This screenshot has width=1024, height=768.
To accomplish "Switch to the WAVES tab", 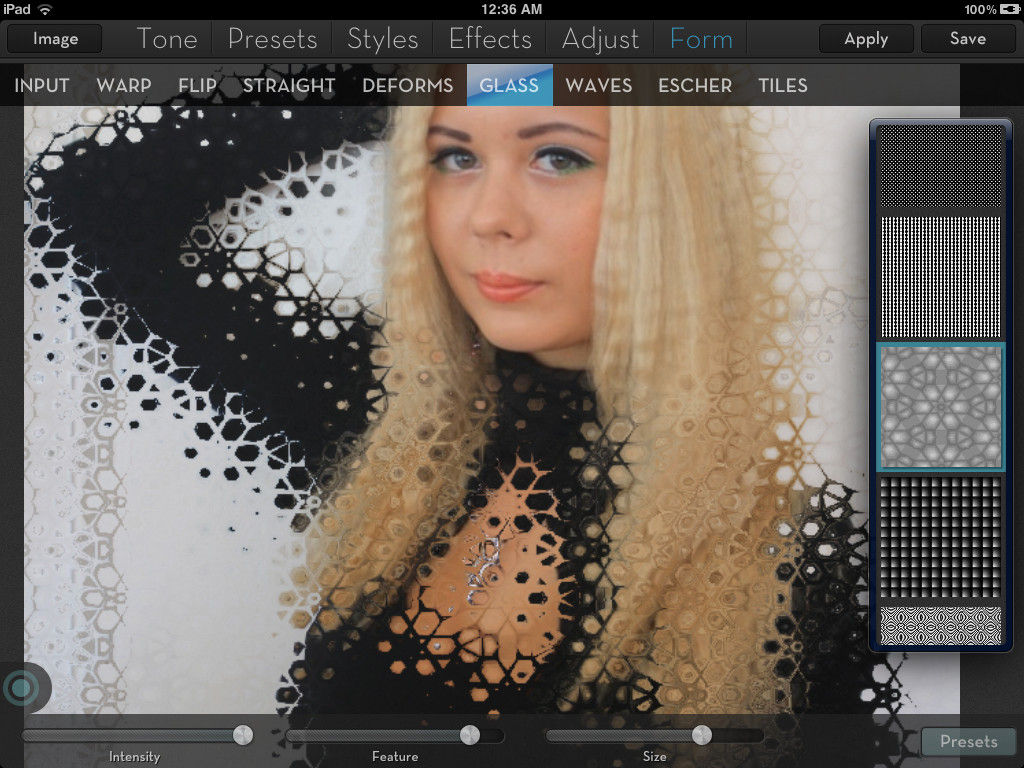I will [x=598, y=85].
